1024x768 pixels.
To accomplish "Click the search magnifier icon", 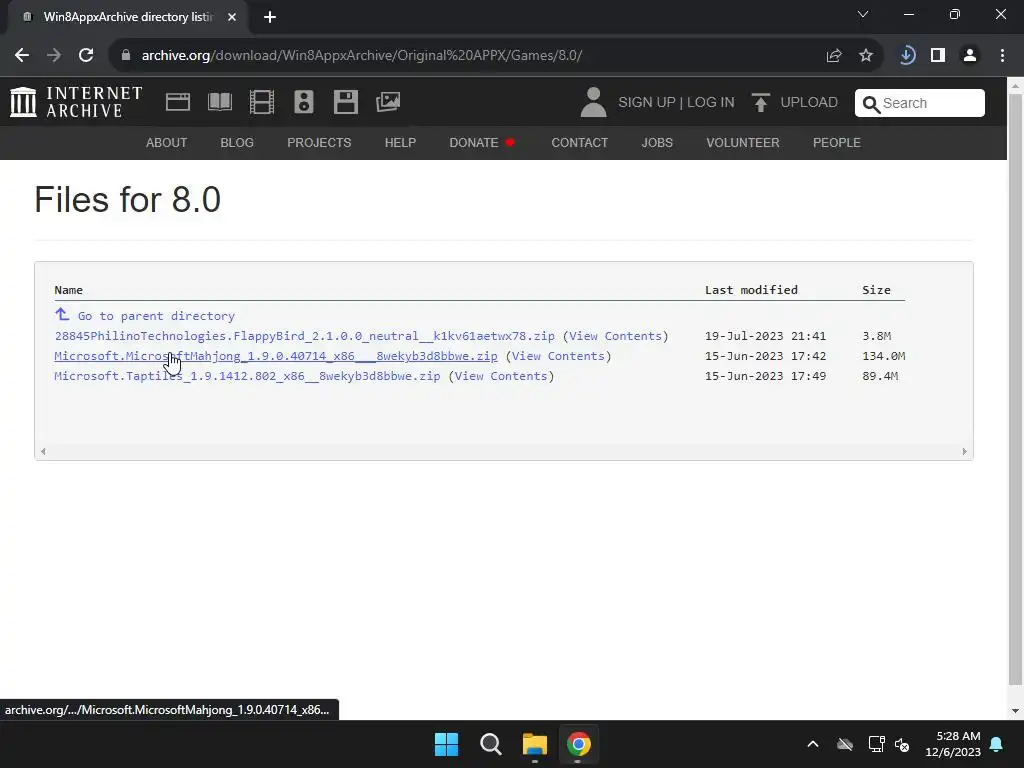I will 871,104.
